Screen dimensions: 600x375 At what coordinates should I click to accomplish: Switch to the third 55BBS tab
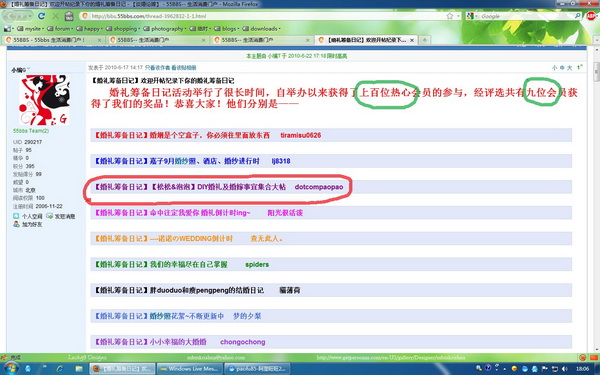point(262,40)
